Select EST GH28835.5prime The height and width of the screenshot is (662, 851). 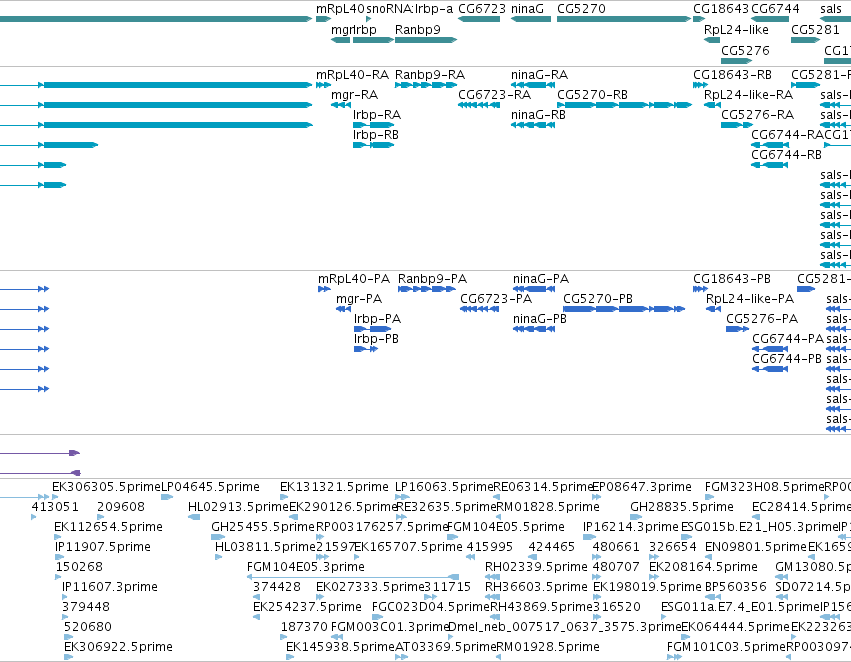[x=636, y=517]
